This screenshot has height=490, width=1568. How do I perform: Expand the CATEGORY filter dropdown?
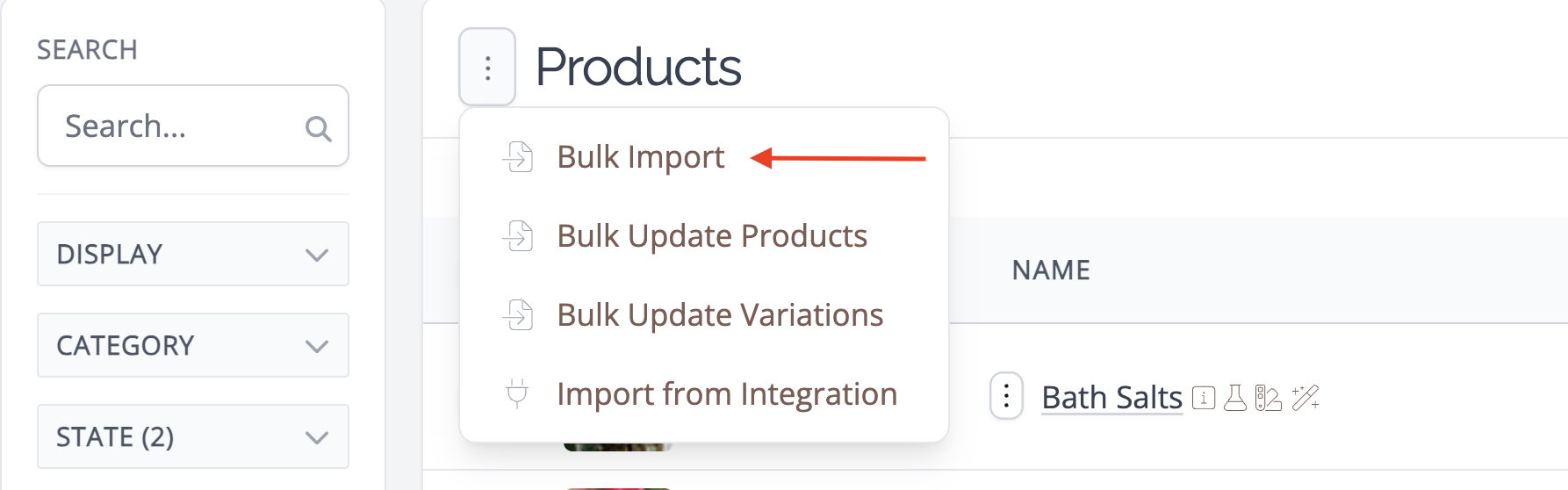[x=193, y=345]
